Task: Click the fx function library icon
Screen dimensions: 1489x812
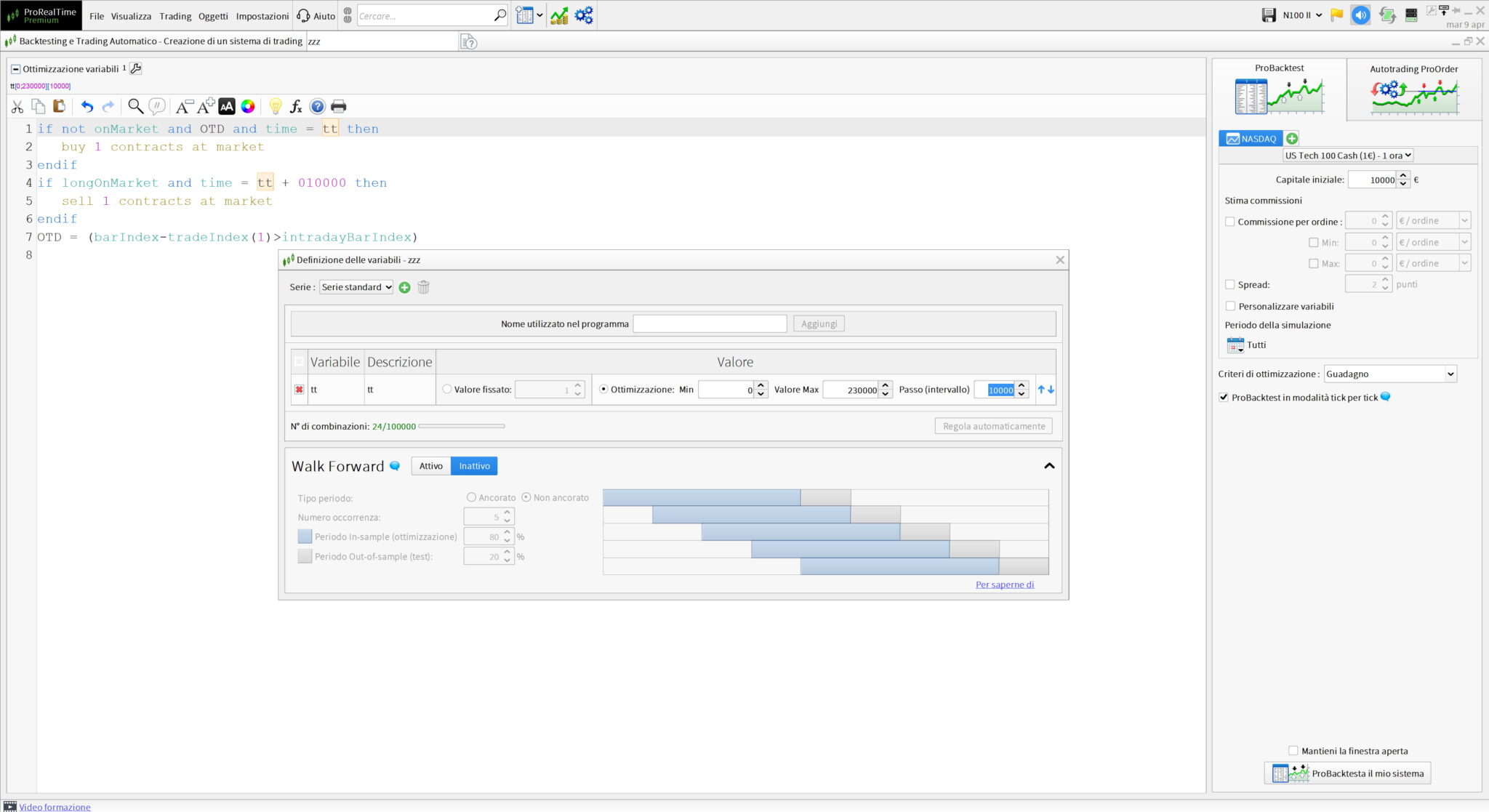Action: [x=296, y=107]
